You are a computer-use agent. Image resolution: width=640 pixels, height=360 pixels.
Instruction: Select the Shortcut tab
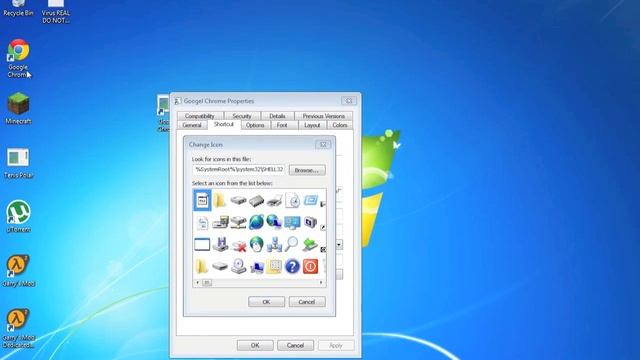[224, 124]
